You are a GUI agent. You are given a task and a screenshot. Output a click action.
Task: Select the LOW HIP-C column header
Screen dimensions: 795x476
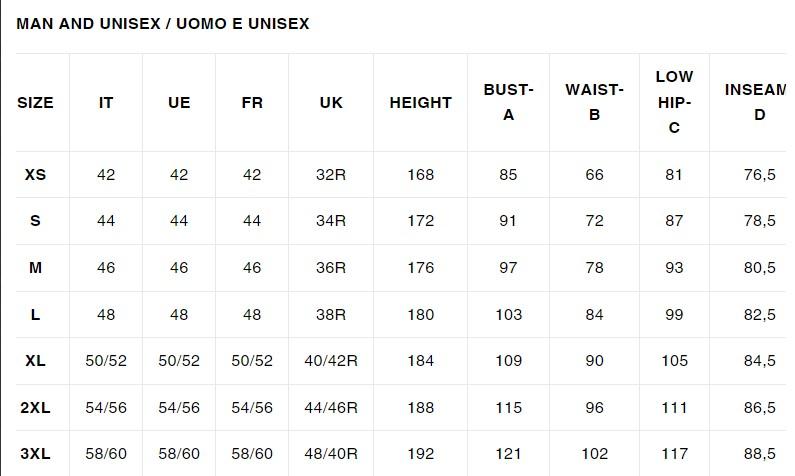674,102
